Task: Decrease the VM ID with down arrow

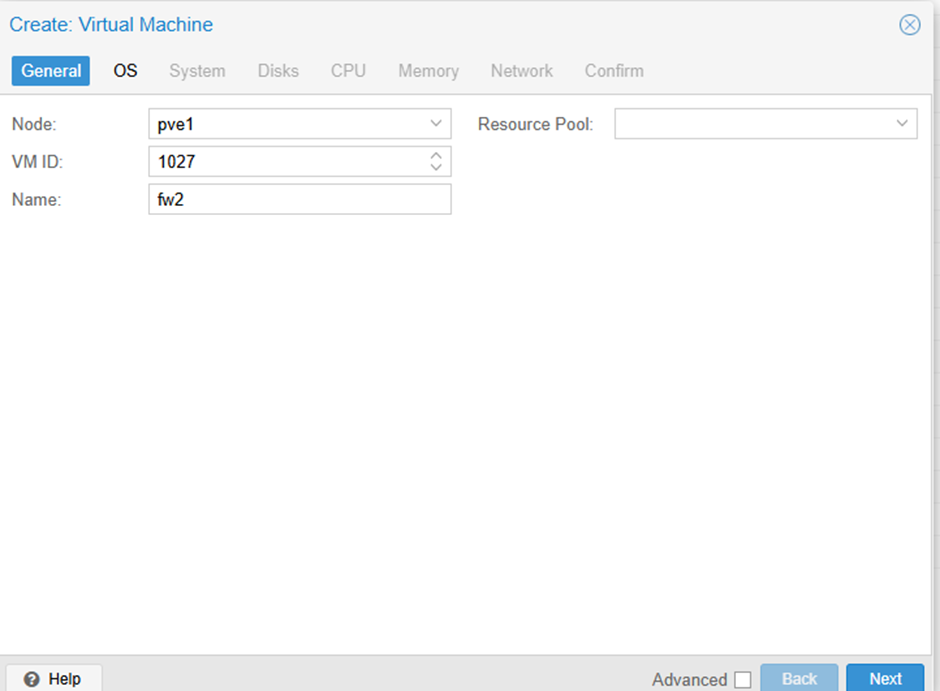Action: (x=436, y=167)
